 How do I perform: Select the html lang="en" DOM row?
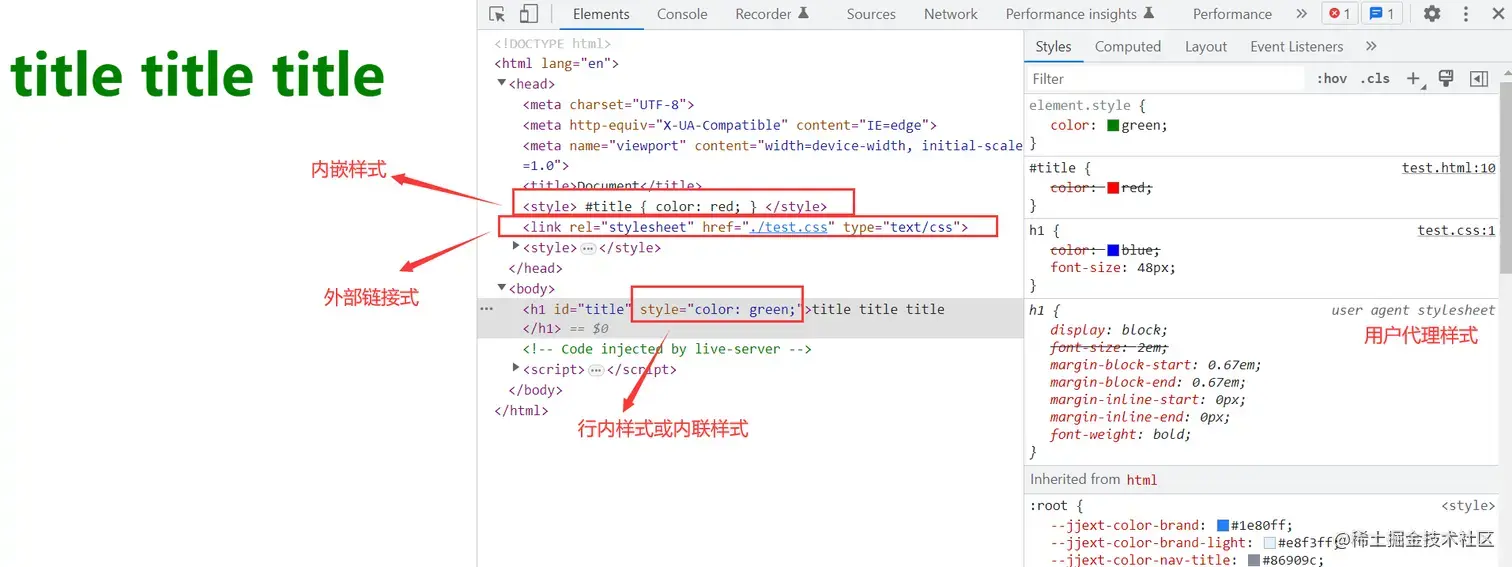[x=556, y=64]
